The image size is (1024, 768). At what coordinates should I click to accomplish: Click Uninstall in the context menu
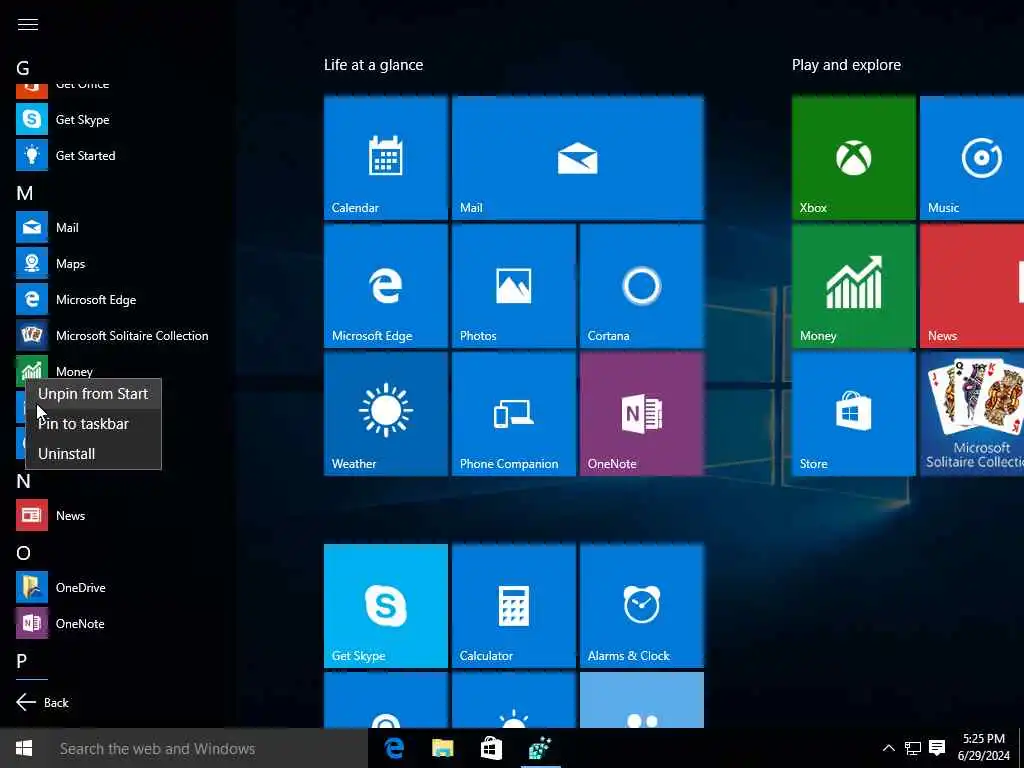pyautogui.click(x=93, y=454)
